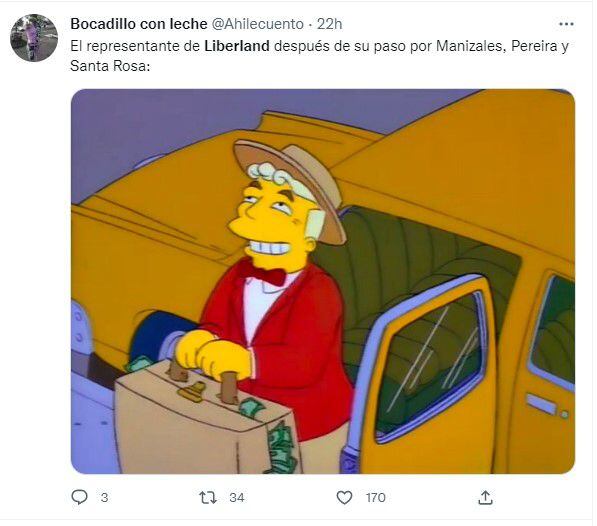Open the three-dot more options menu
Viewport: 597px width, 526px height.
pyautogui.click(x=566, y=24)
